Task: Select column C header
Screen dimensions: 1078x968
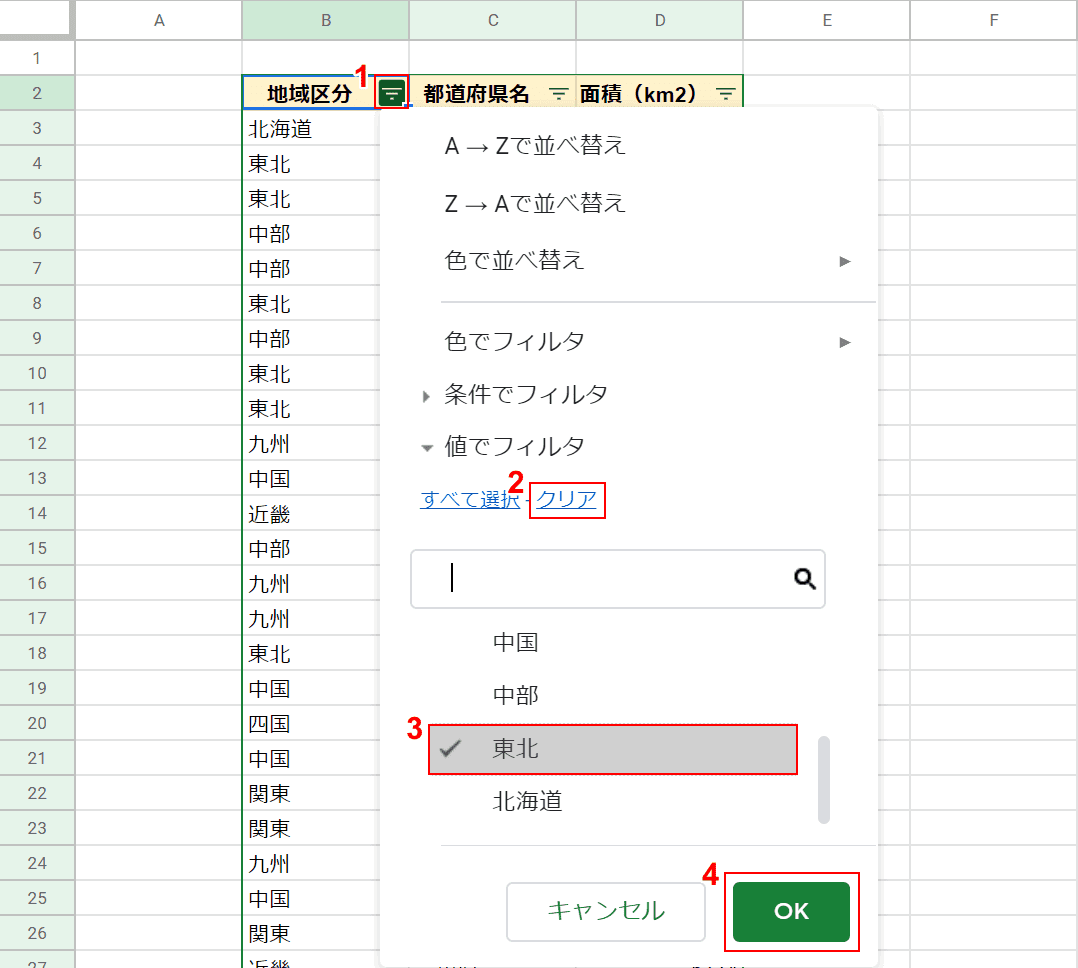Action: pyautogui.click(x=493, y=20)
